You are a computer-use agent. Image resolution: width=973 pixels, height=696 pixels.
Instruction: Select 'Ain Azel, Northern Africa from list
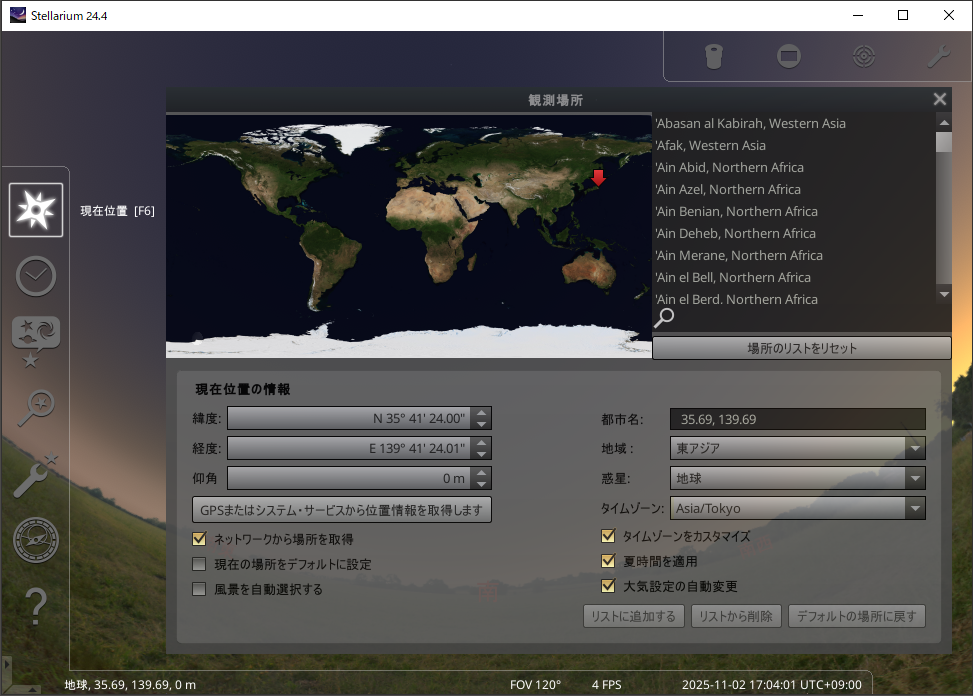(727, 189)
